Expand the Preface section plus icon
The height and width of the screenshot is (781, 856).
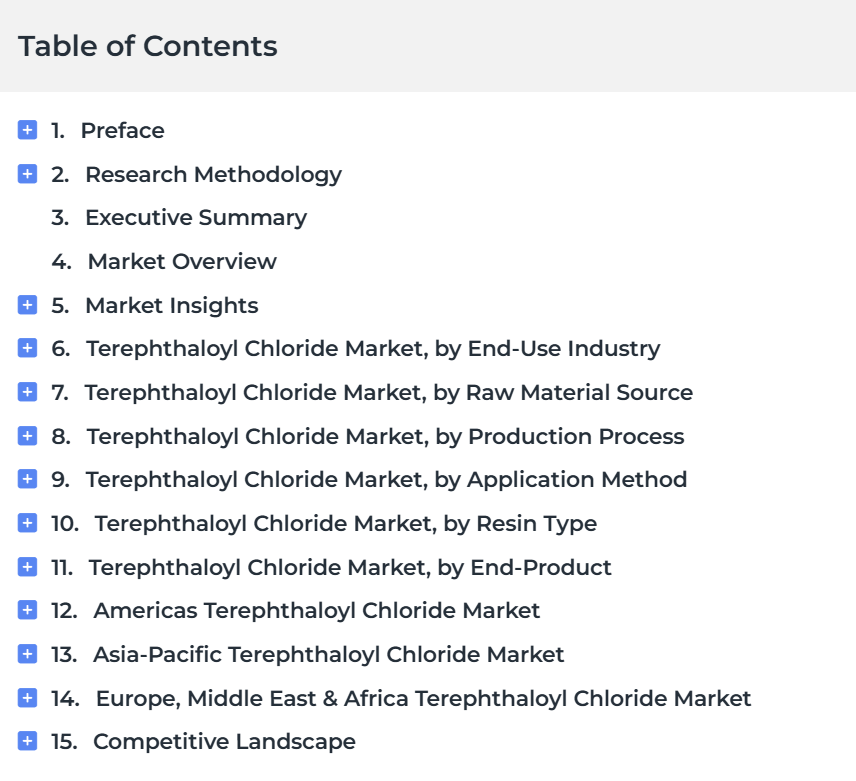27,130
